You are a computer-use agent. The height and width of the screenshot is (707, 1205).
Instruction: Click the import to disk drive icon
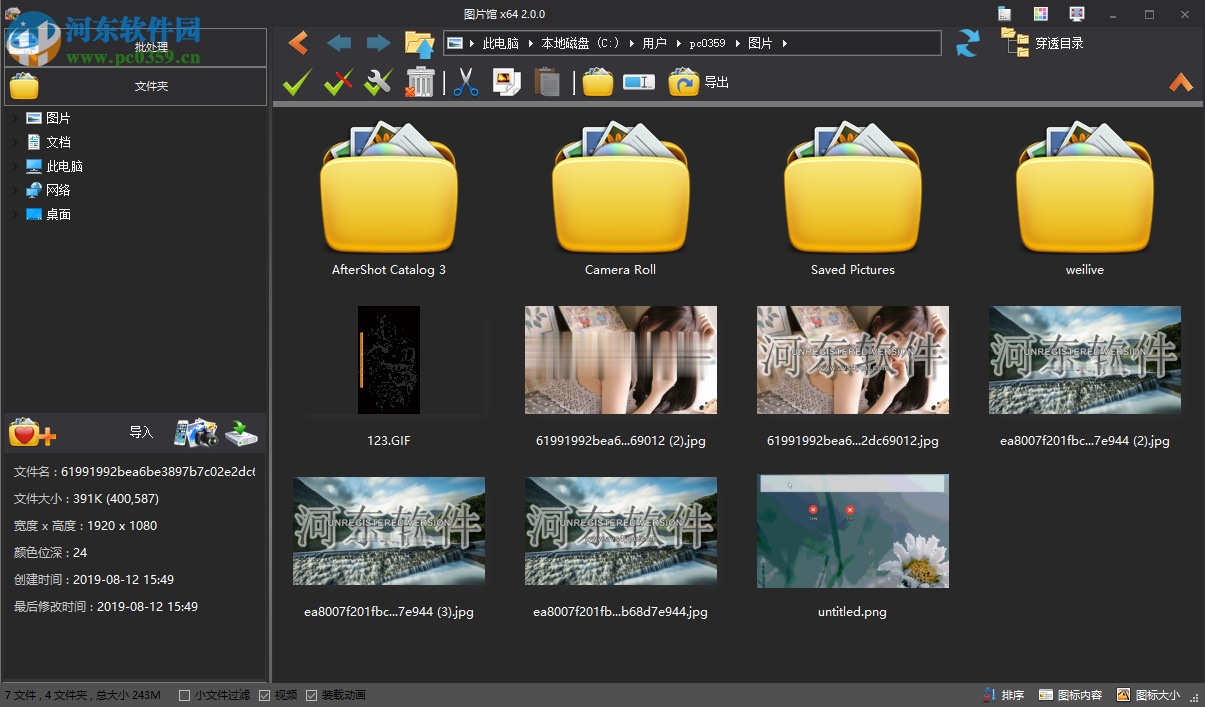[241, 432]
